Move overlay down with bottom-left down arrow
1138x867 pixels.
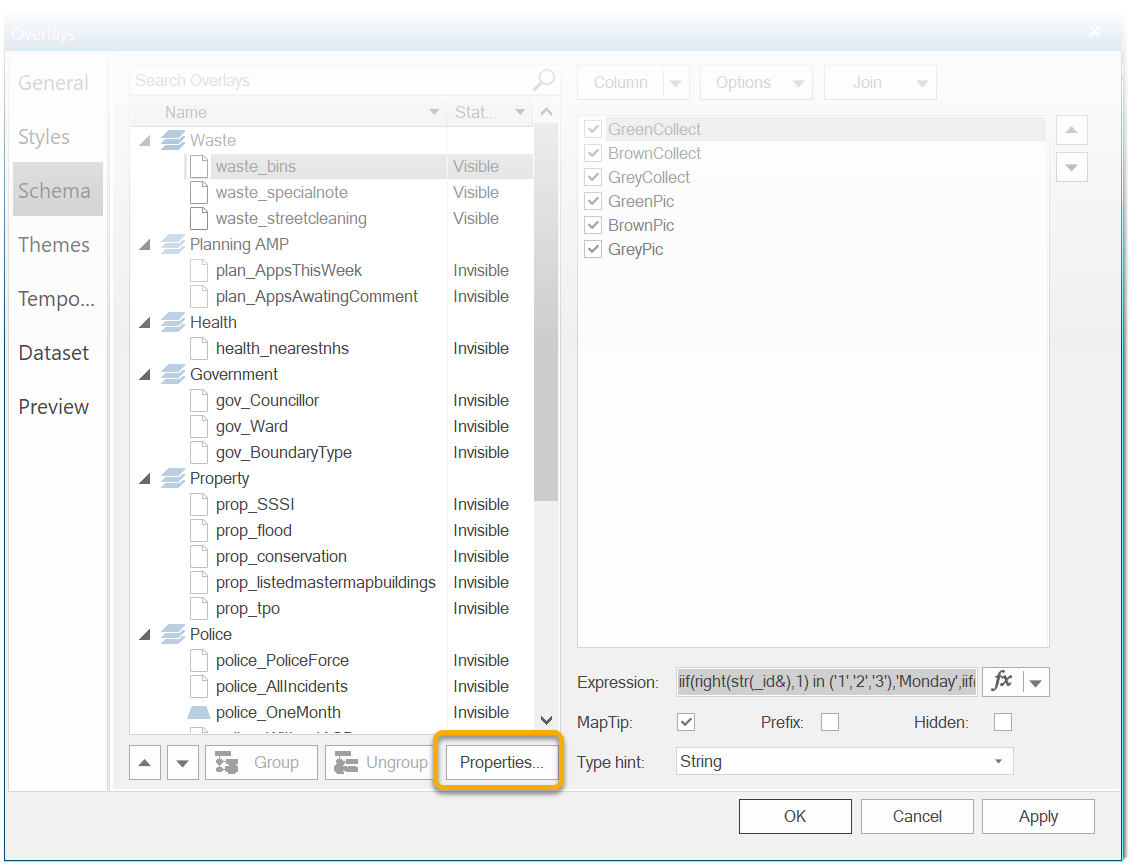click(182, 763)
